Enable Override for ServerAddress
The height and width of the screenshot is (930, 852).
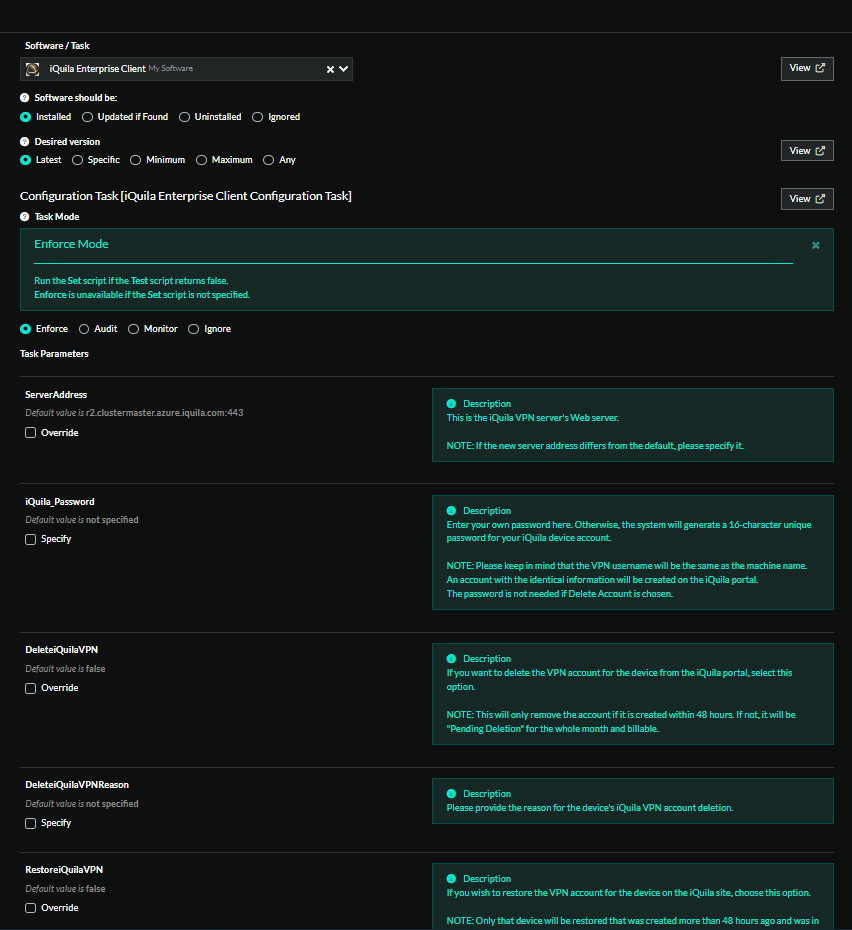coord(31,433)
